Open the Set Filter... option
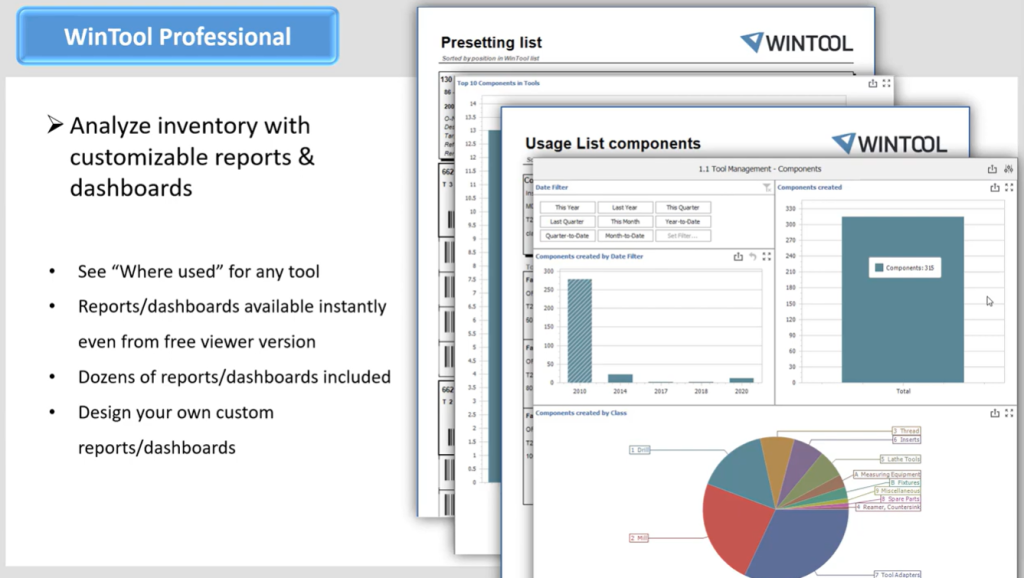 (683, 236)
